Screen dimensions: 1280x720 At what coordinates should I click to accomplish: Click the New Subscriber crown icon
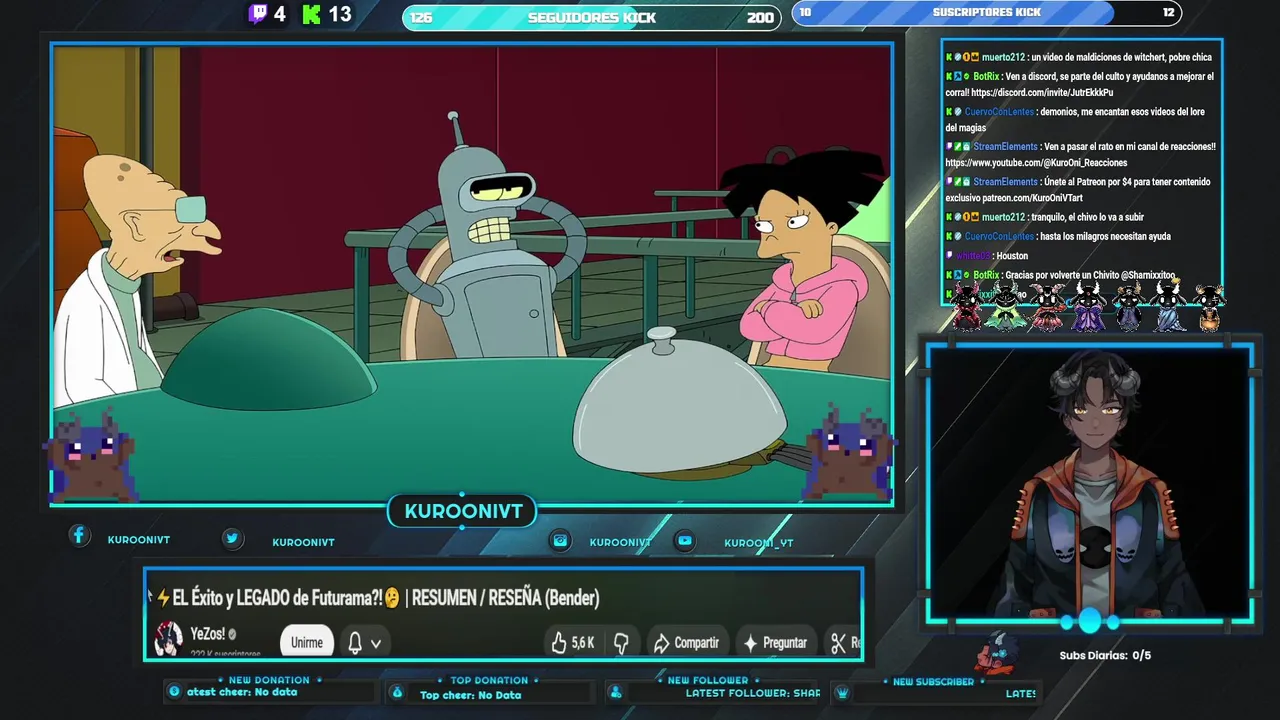click(x=842, y=692)
